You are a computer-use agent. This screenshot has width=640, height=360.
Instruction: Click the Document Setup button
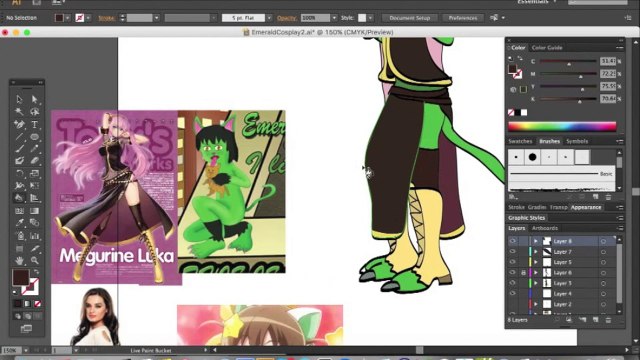point(409,18)
